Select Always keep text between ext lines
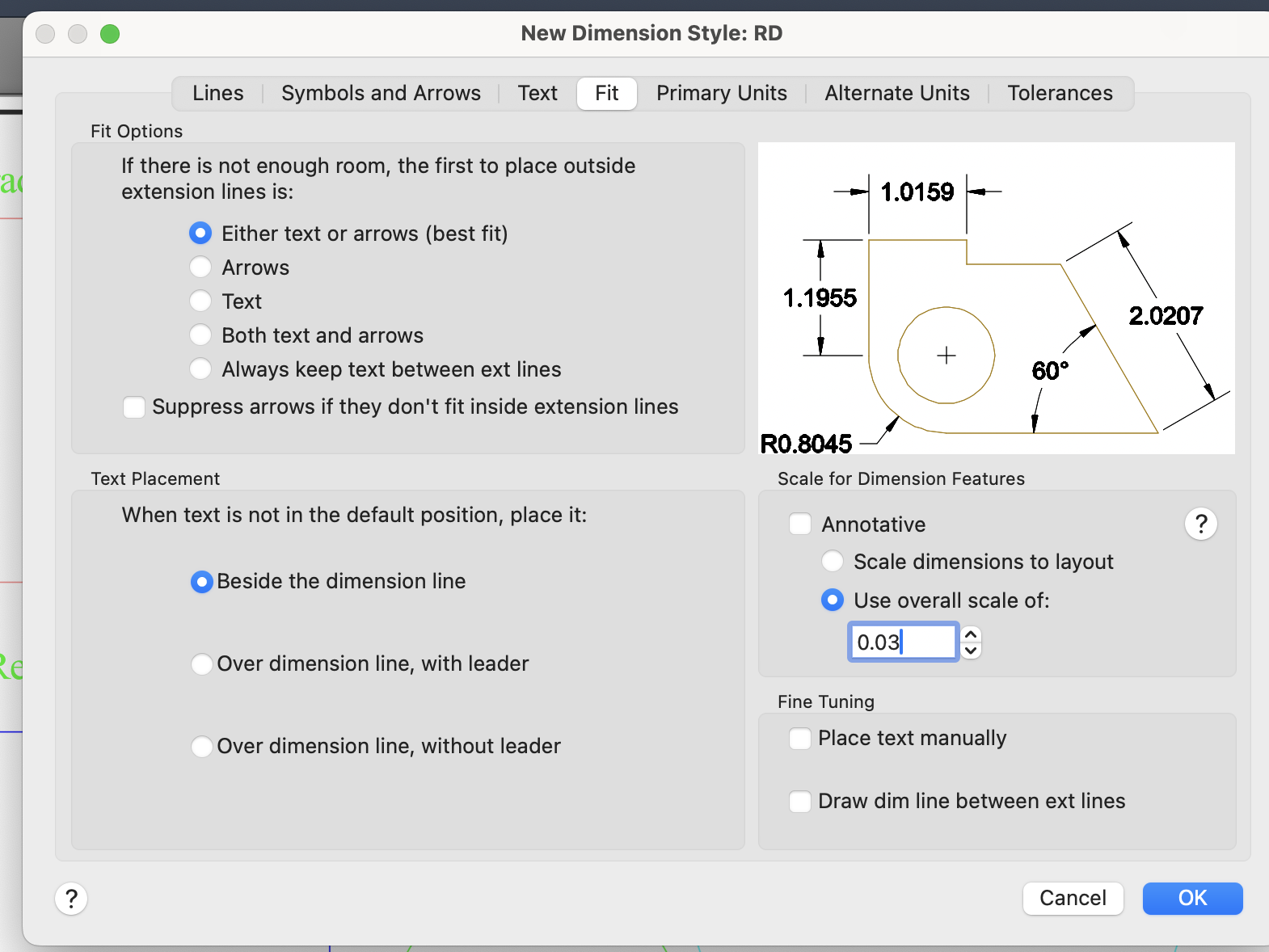 point(200,369)
